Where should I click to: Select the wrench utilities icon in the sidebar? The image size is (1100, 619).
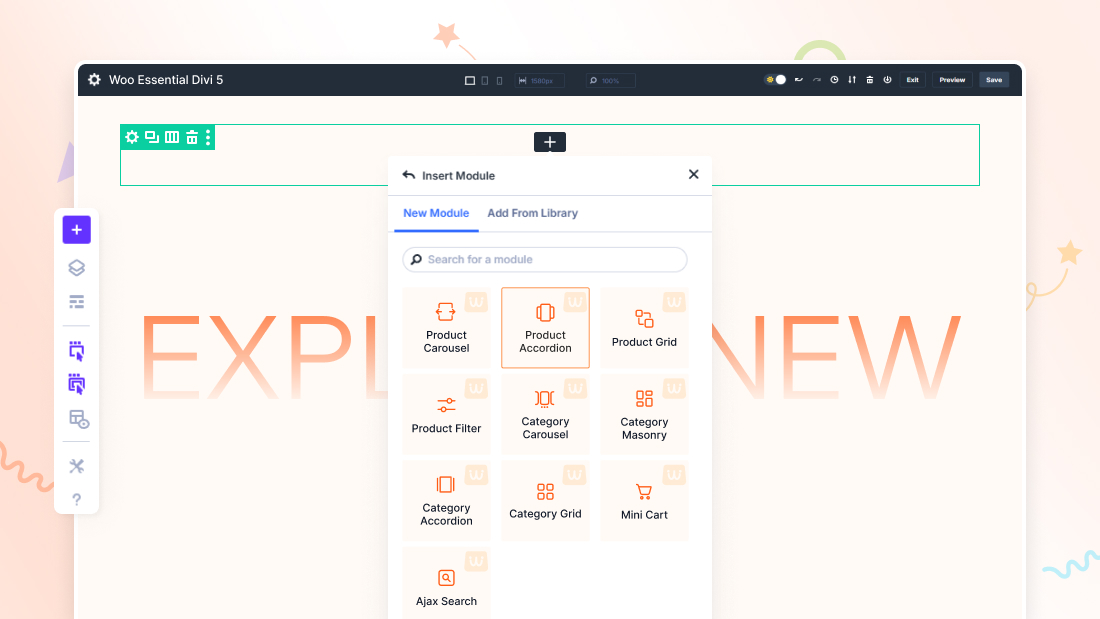click(x=76, y=465)
